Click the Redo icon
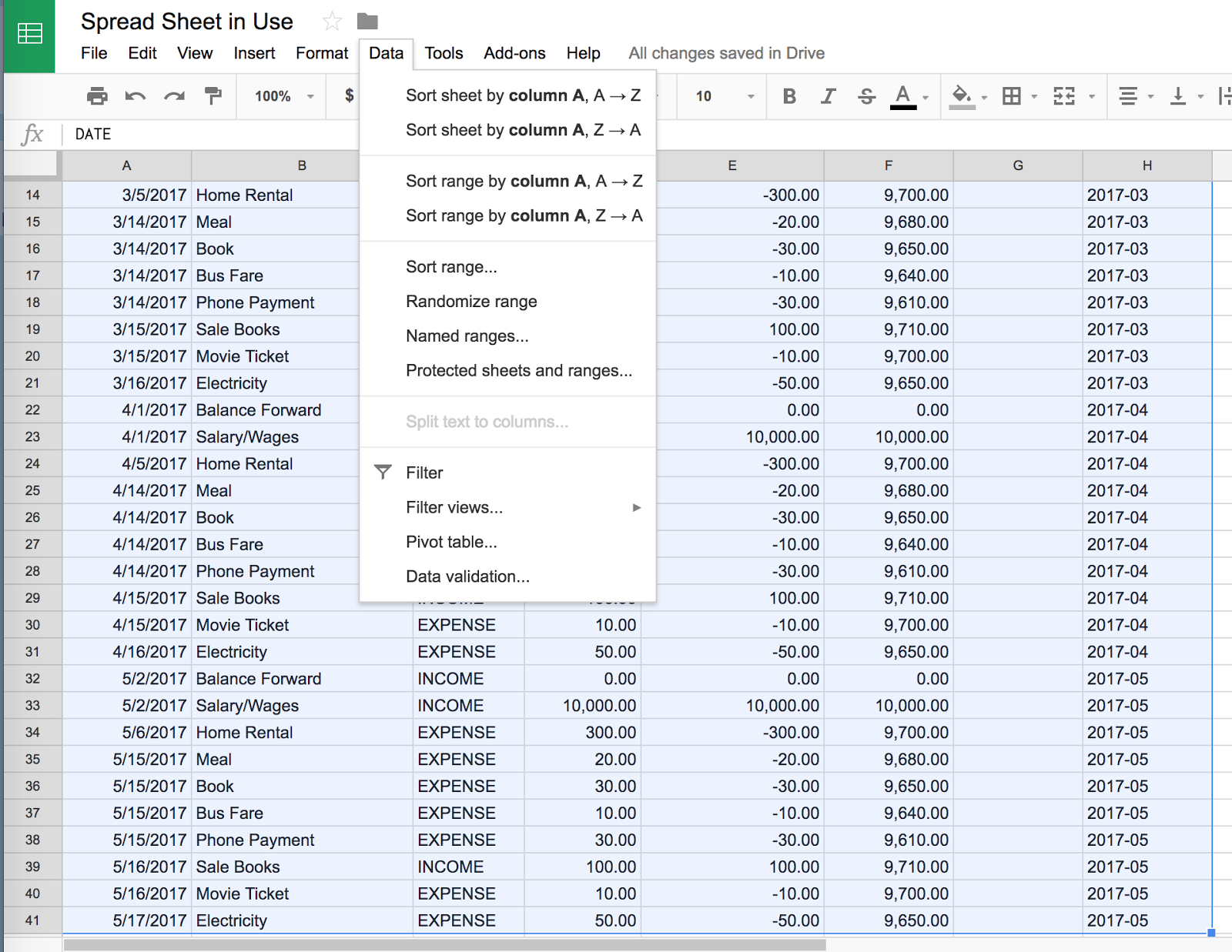 [x=174, y=95]
